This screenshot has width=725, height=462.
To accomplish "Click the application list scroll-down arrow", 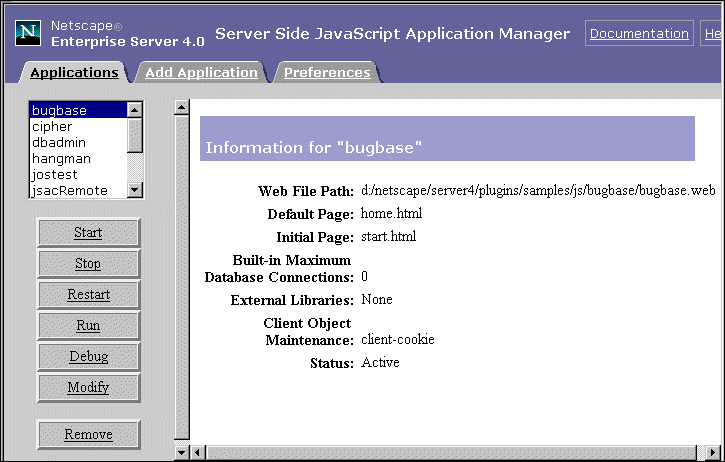I will (135, 190).
